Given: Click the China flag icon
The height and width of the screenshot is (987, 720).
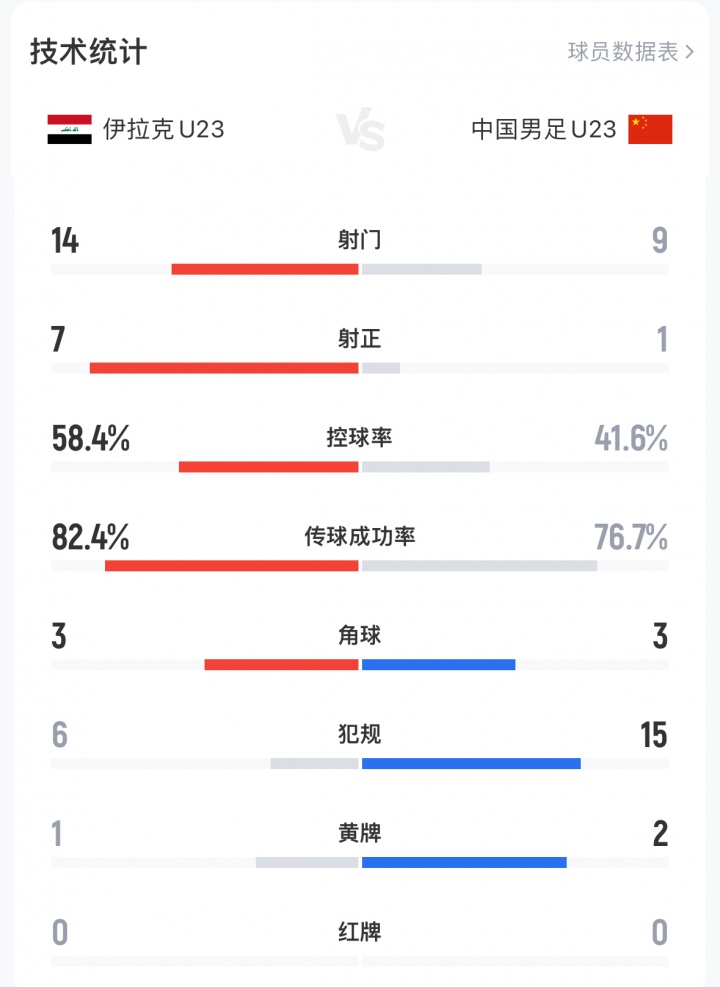Looking at the screenshot, I should (x=650, y=129).
